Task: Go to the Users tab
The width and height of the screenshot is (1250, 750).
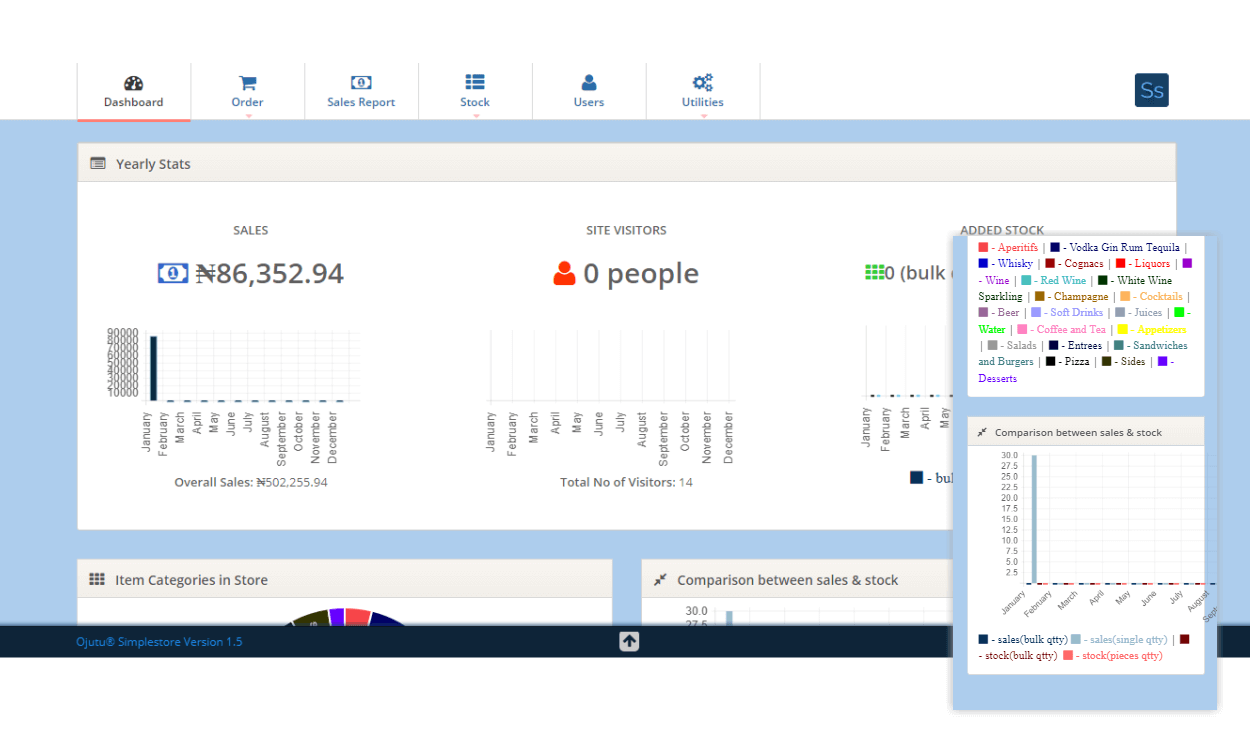Action: pyautogui.click(x=589, y=92)
